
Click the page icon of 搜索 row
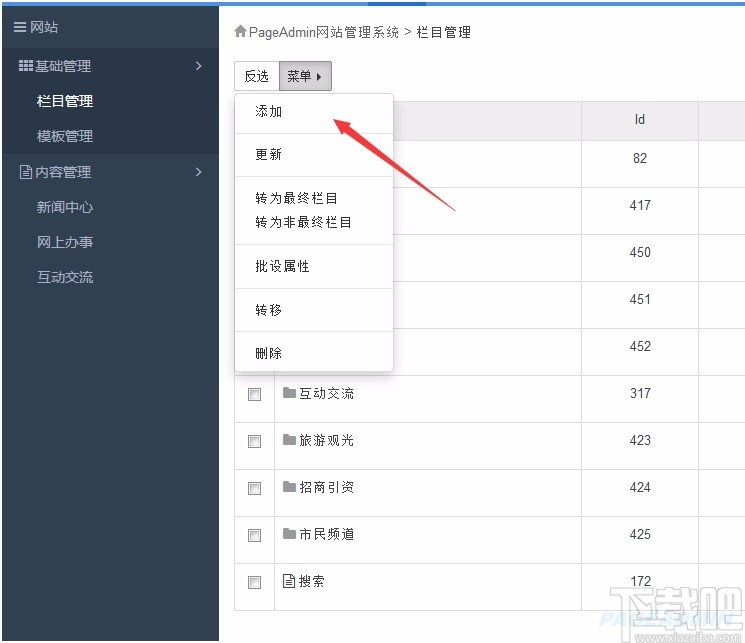pyautogui.click(x=289, y=581)
